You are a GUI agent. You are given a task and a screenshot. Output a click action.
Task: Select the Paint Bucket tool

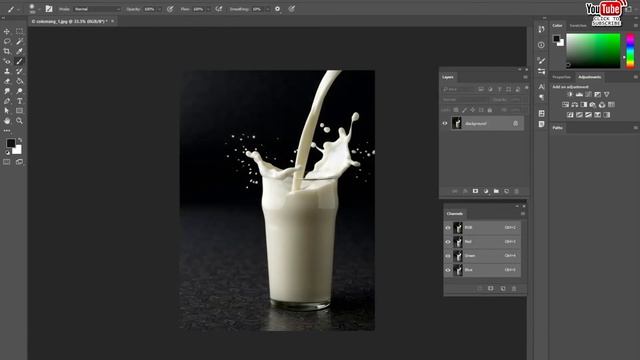[19, 81]
